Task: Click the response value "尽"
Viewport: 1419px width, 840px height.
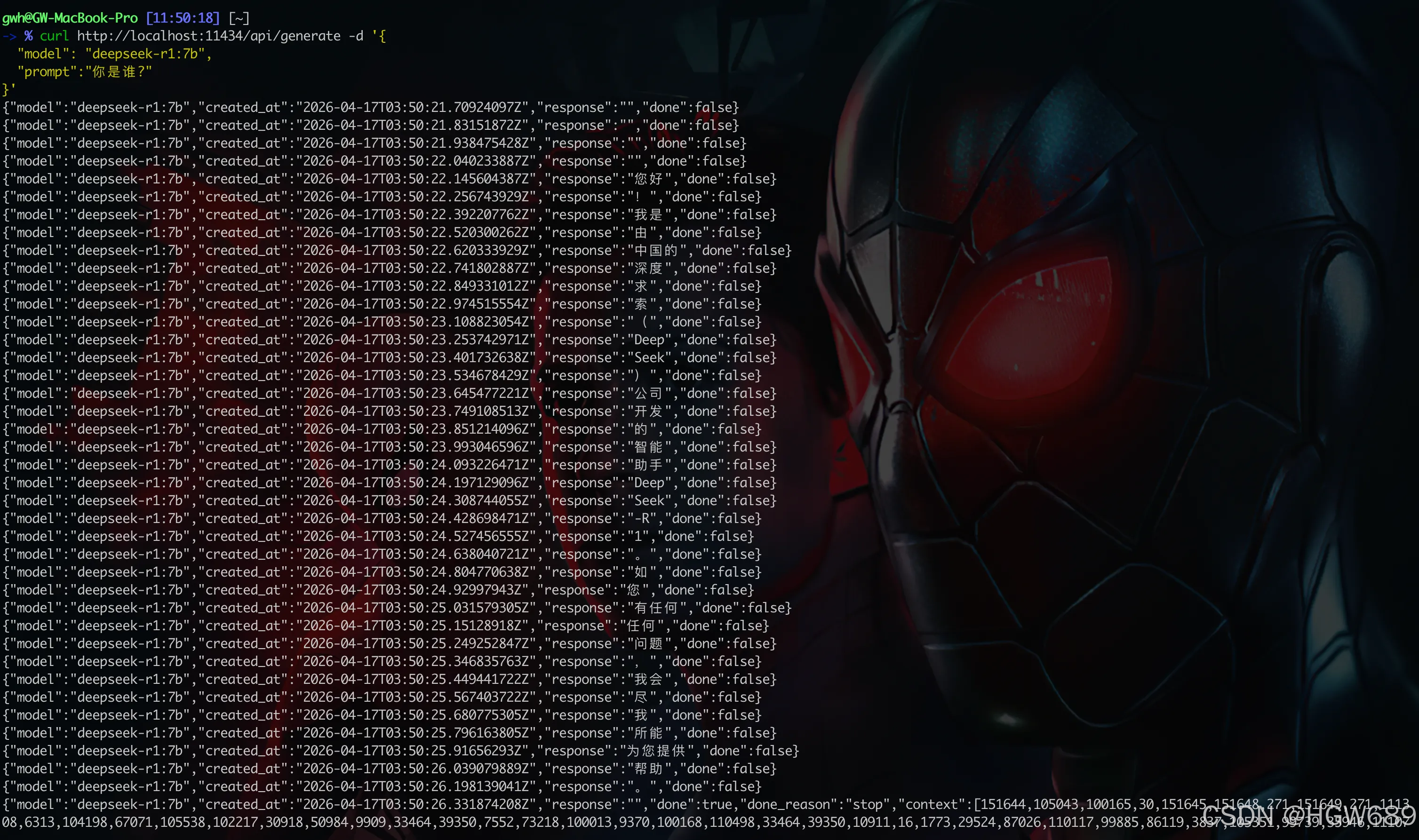Action: point(641,697)
